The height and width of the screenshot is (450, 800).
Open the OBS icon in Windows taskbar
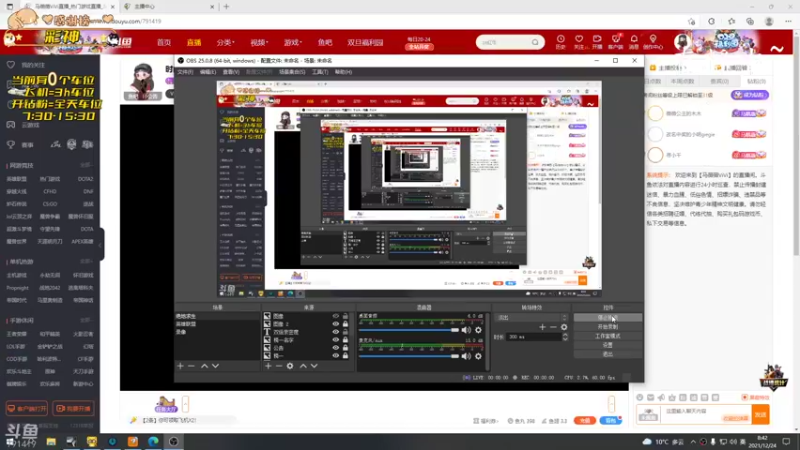173,441
